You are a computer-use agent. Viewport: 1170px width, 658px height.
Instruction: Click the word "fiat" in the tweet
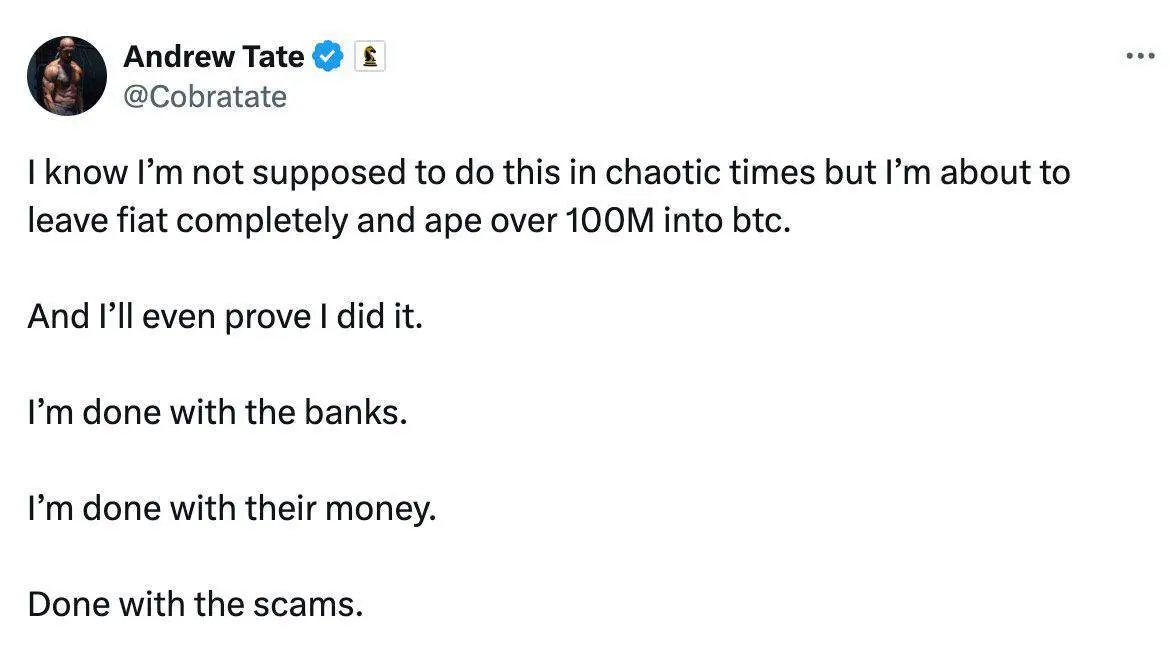[142, 221]
